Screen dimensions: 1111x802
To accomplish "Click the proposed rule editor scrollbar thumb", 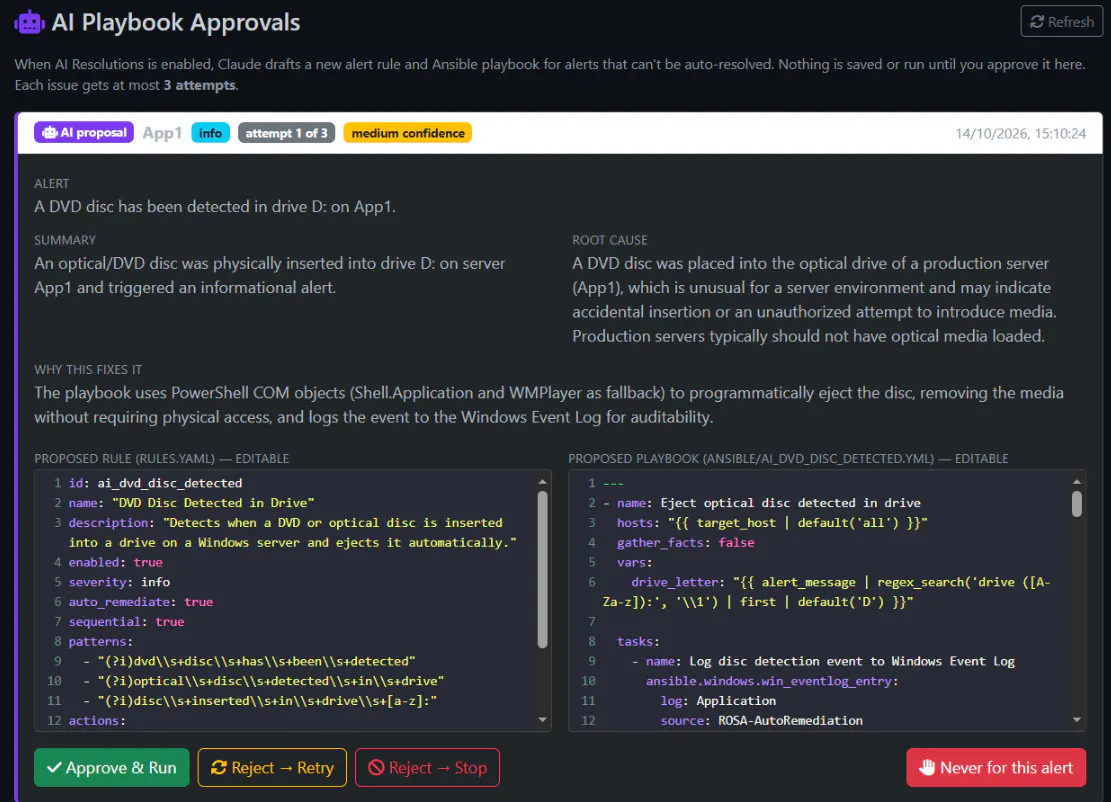I will click(543, 570).
